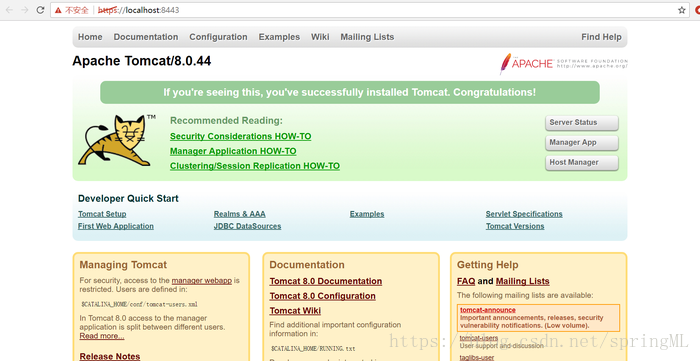This screenshot has width=700, height=361.
Task: Click the Developer Quick Start heading
Action: (128, 199)
